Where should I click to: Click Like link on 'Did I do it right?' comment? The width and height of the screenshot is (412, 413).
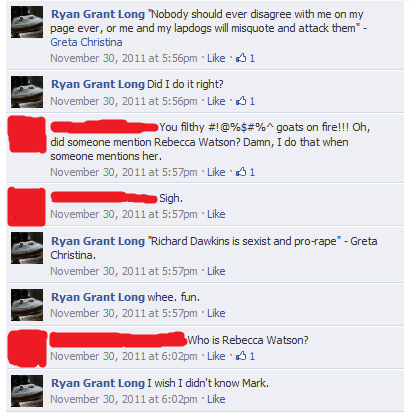click(x=216, y=101)
